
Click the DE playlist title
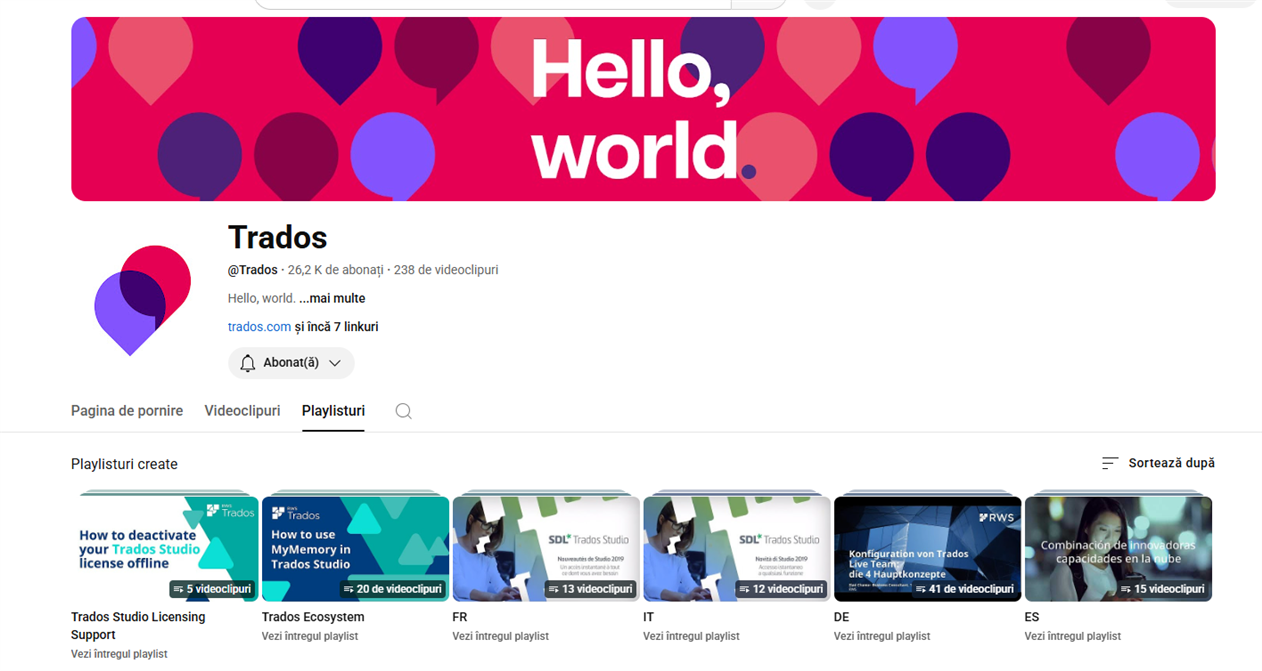click(x=842, y=617)
